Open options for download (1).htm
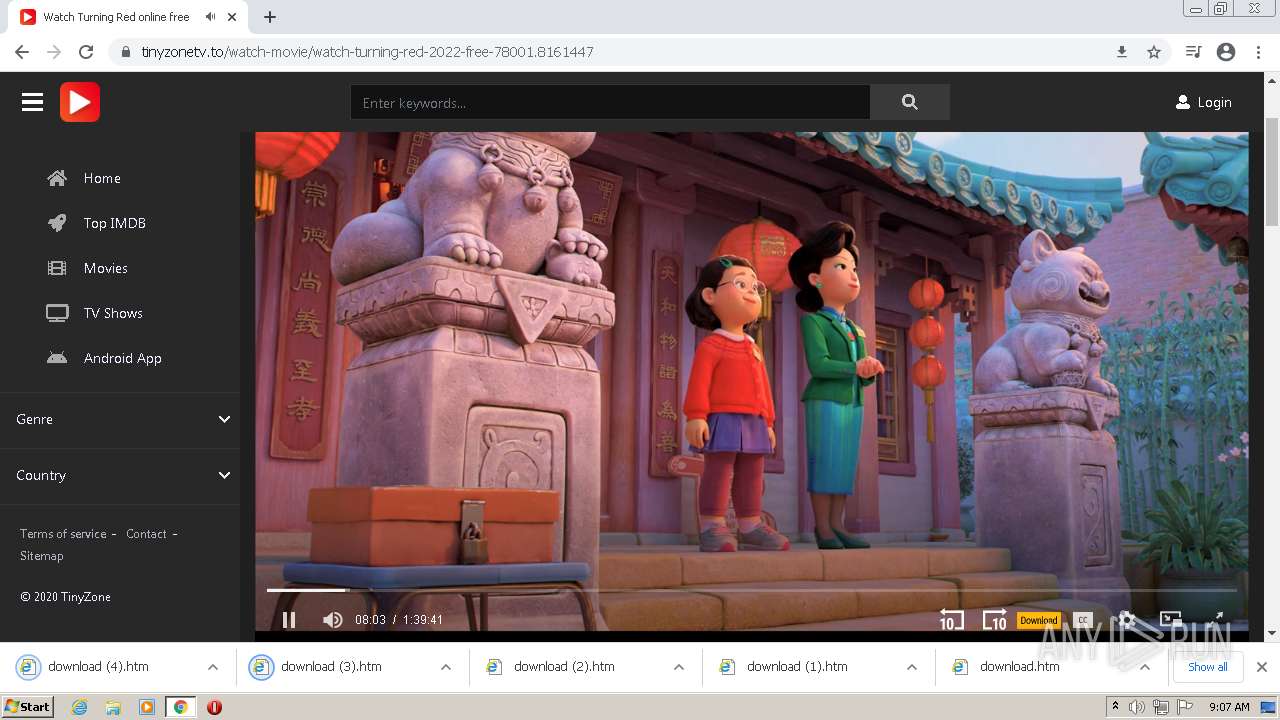1280x720 pixels. pos(912,667)
